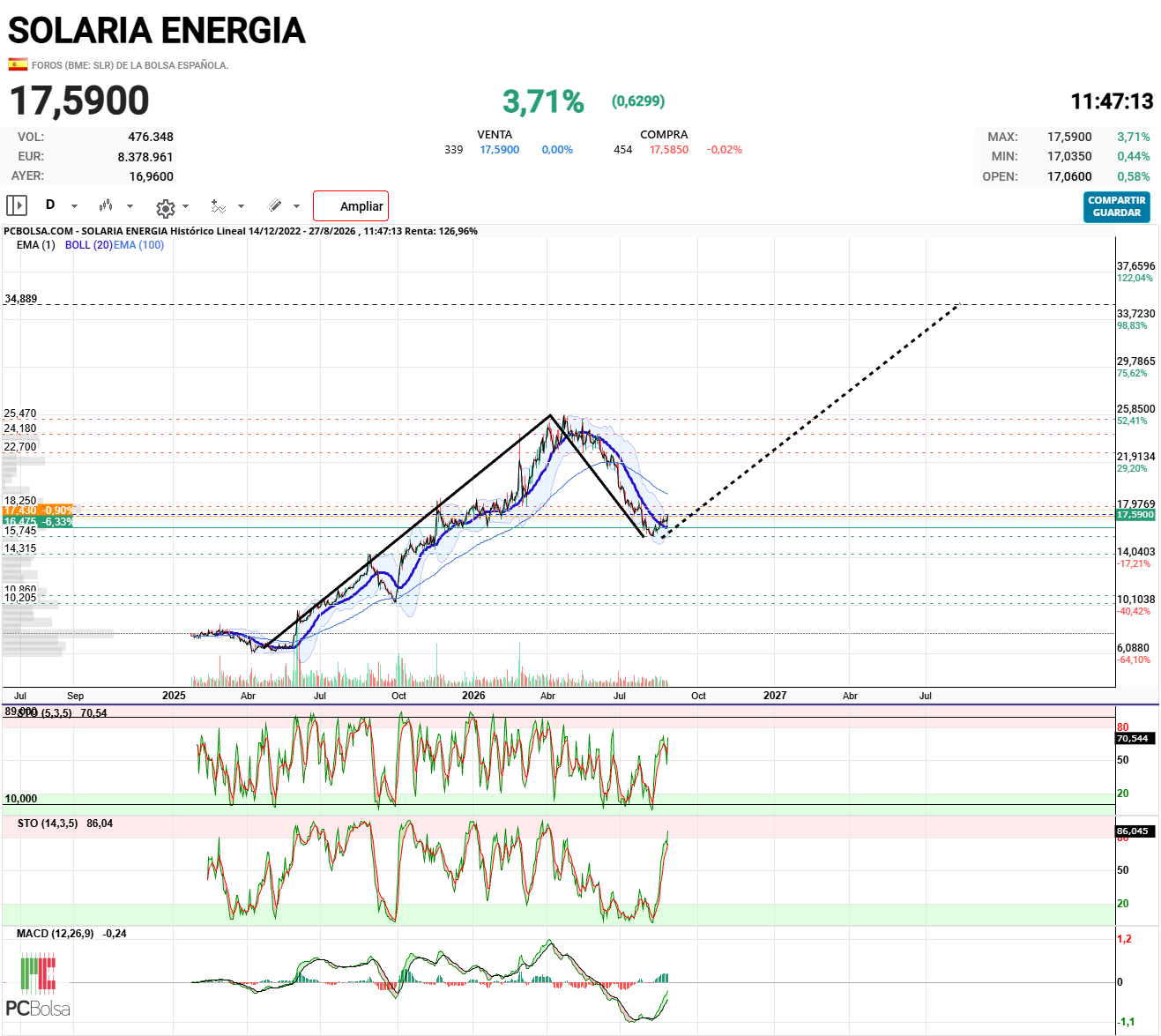
Task: Select the candlestick chart type icon
Action: click(106, 205)
